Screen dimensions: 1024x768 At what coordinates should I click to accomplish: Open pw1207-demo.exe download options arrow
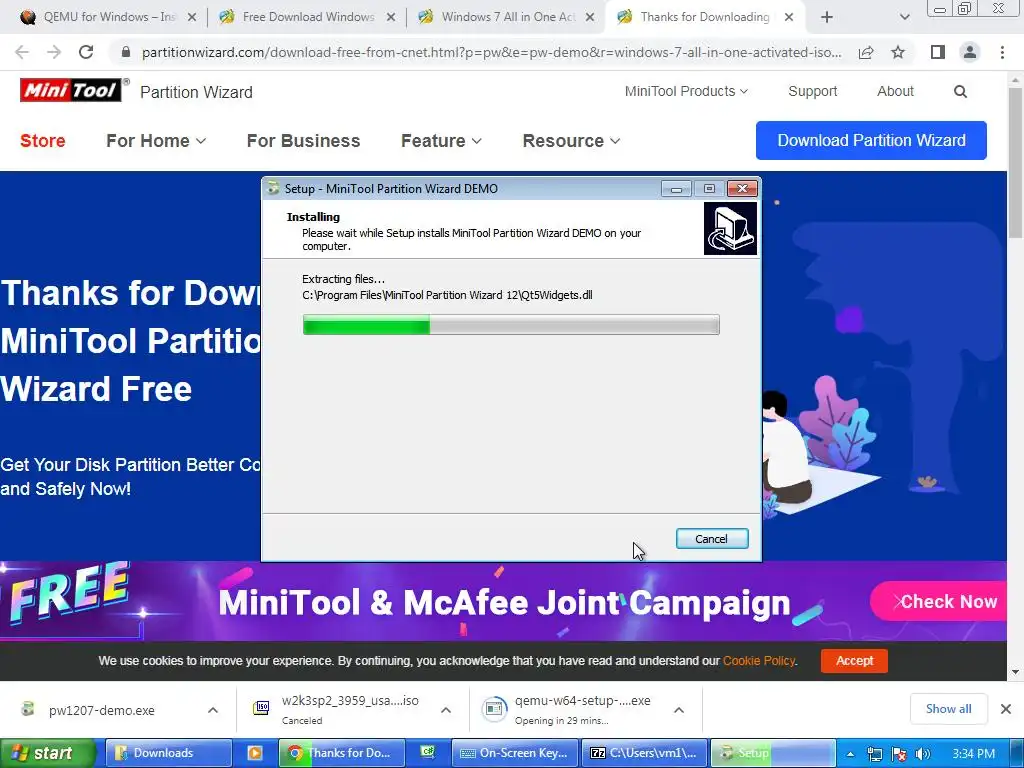coord(213,710)
